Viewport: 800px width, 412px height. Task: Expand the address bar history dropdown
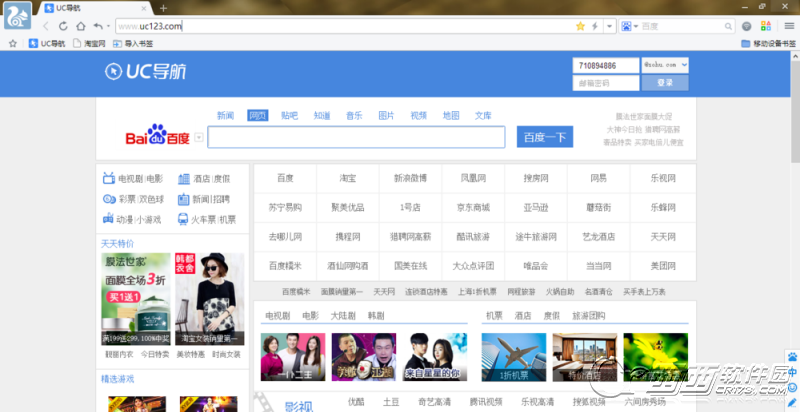609,26
